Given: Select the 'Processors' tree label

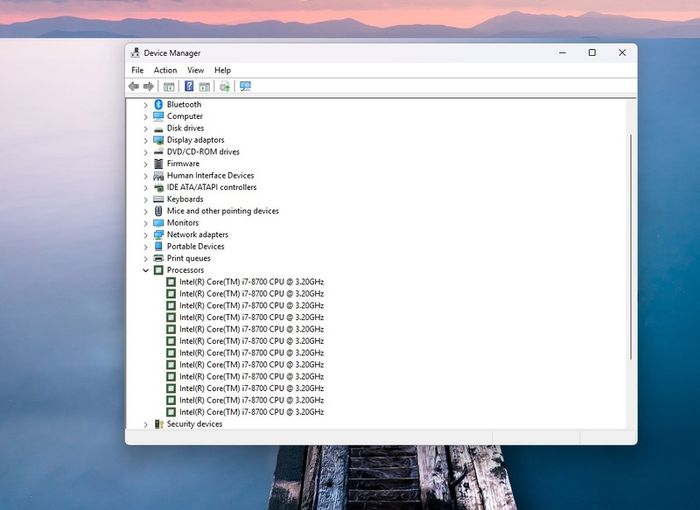Looking at the screenshot, I should click(185, 270).
